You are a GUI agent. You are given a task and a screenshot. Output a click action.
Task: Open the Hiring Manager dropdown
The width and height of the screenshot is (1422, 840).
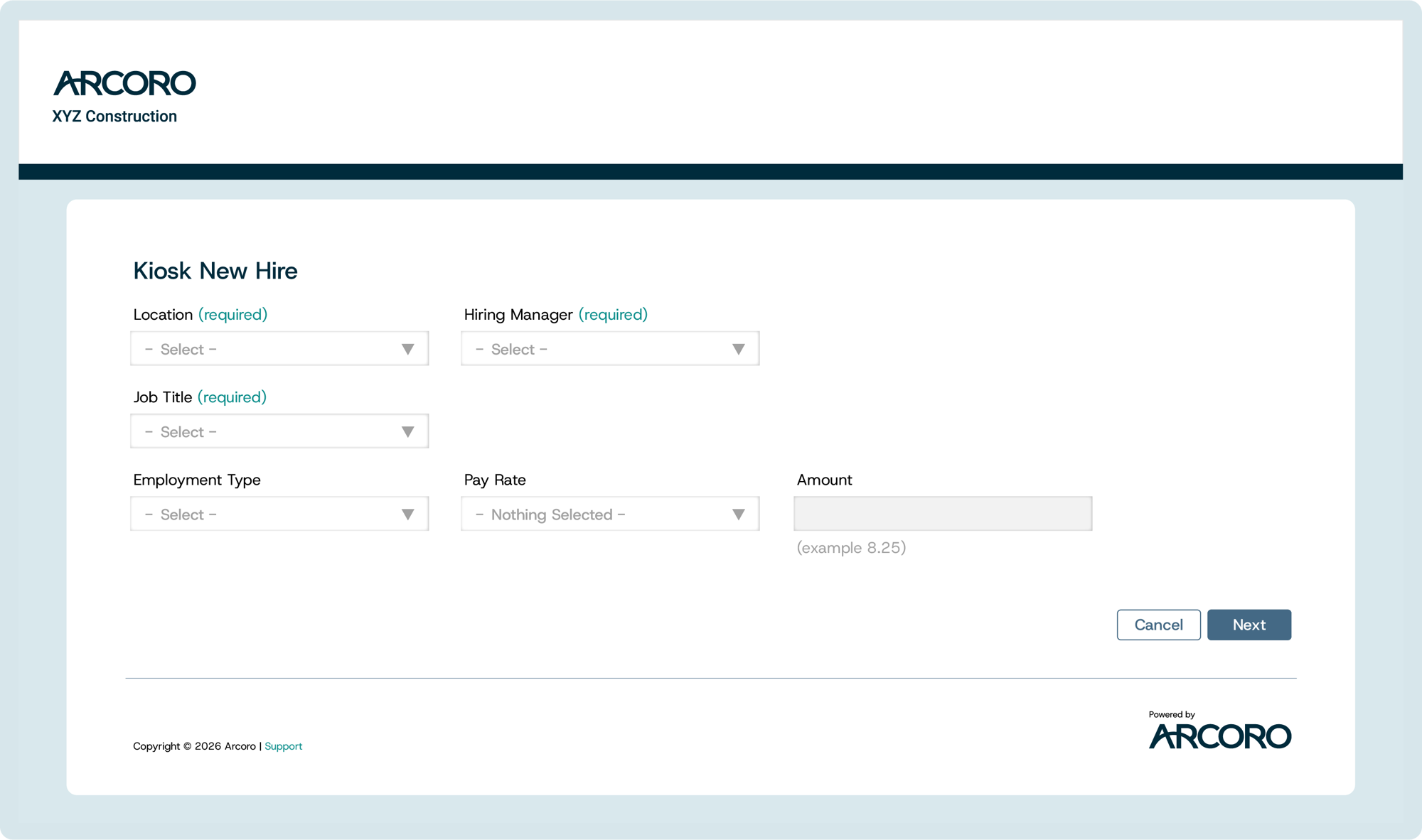click(610, 348)
